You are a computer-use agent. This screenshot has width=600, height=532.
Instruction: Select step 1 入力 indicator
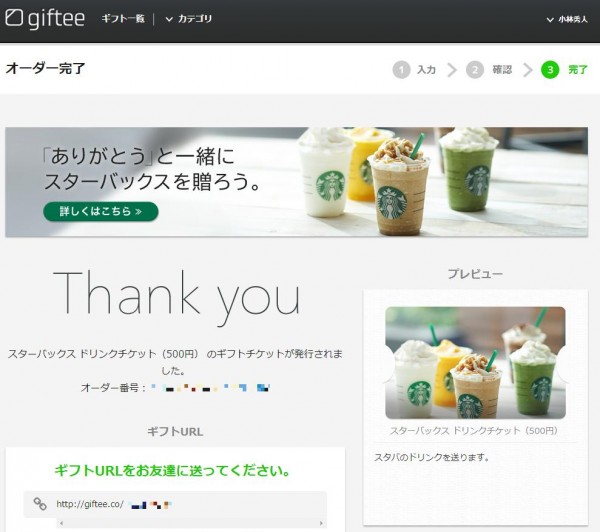click(x=414, y=70)
